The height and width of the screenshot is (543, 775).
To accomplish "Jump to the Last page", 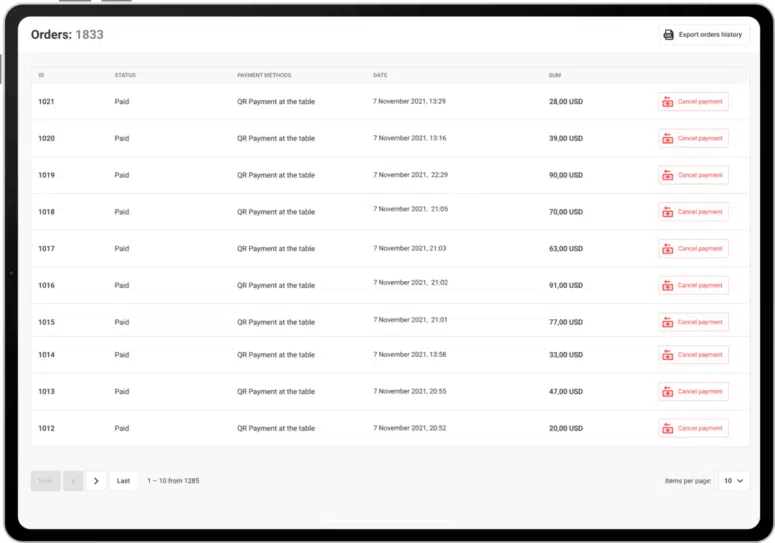I will pyautogui.click(x=123, y=481).
